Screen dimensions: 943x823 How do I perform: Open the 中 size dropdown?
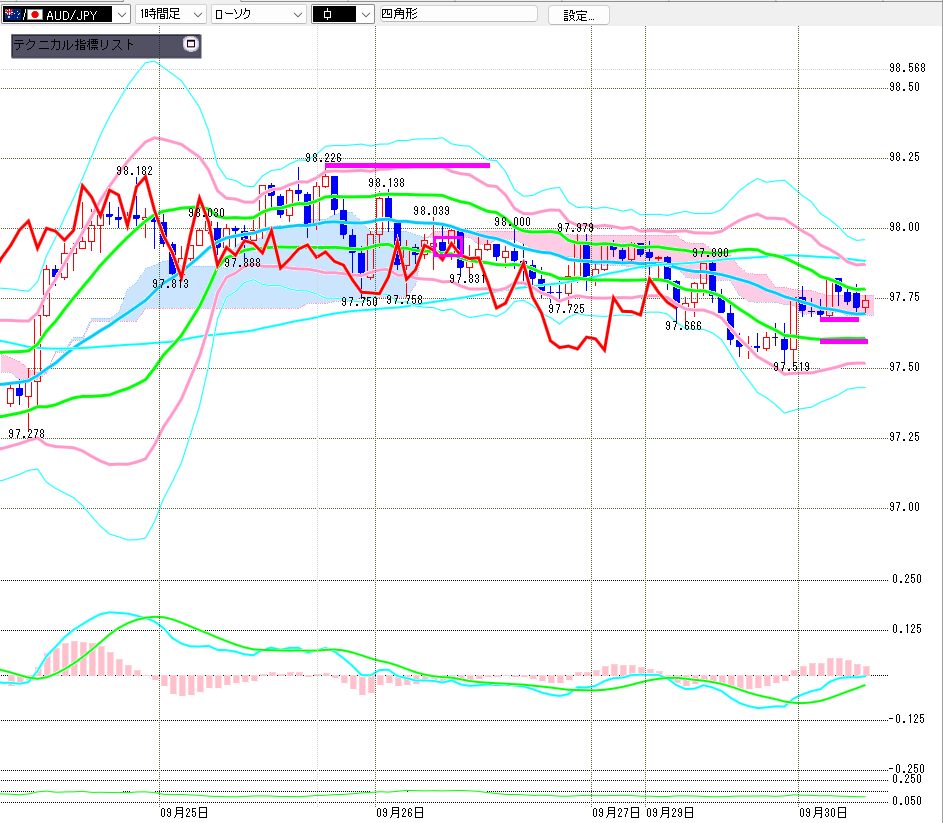364,15
